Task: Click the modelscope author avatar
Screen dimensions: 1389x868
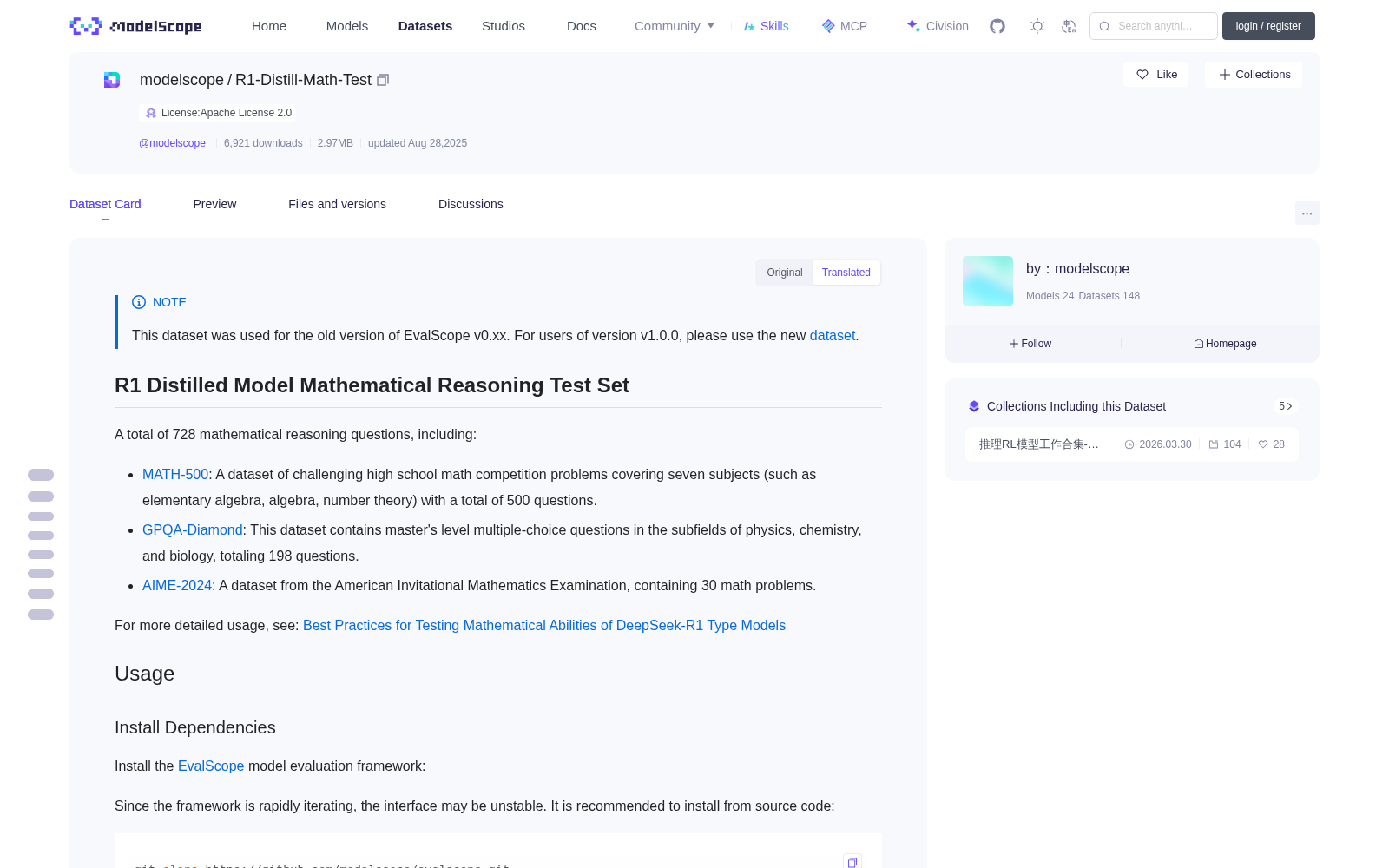Action: click(988, 281)
